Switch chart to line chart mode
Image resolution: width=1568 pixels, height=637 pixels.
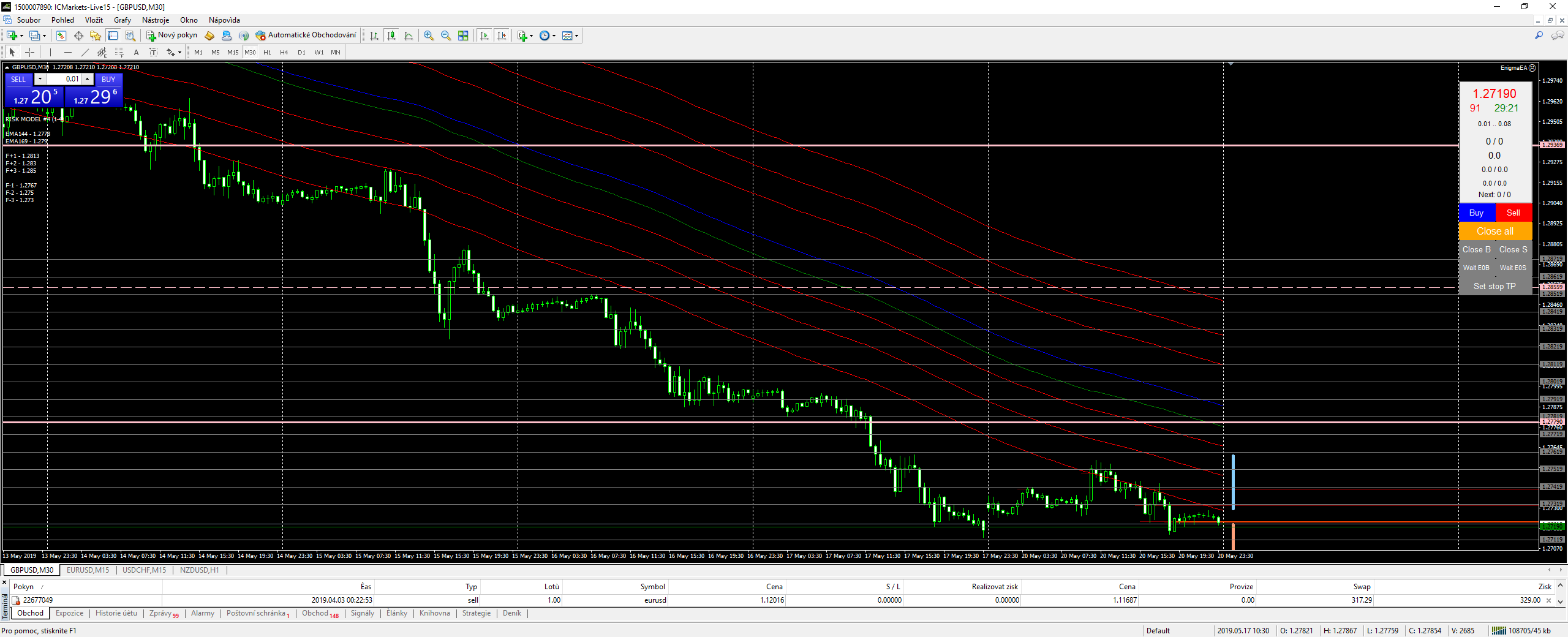[409, 36]
